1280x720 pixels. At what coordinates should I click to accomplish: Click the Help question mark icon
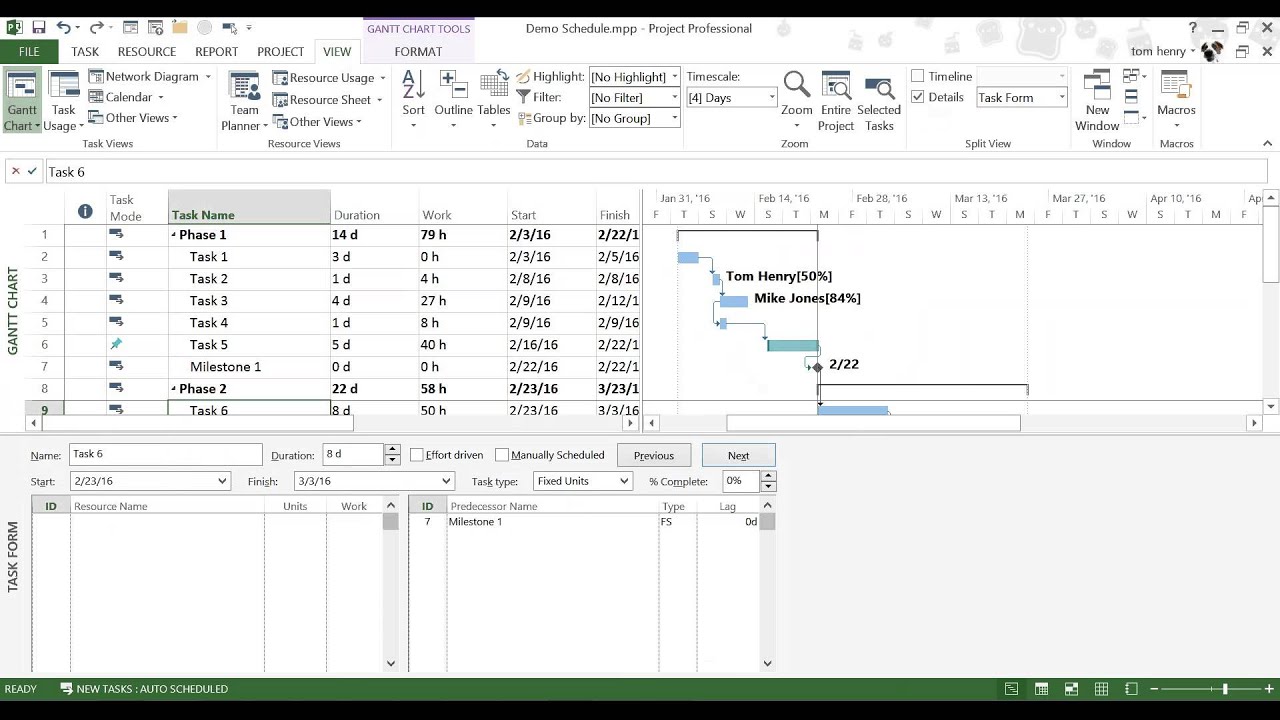point(1192,28)
